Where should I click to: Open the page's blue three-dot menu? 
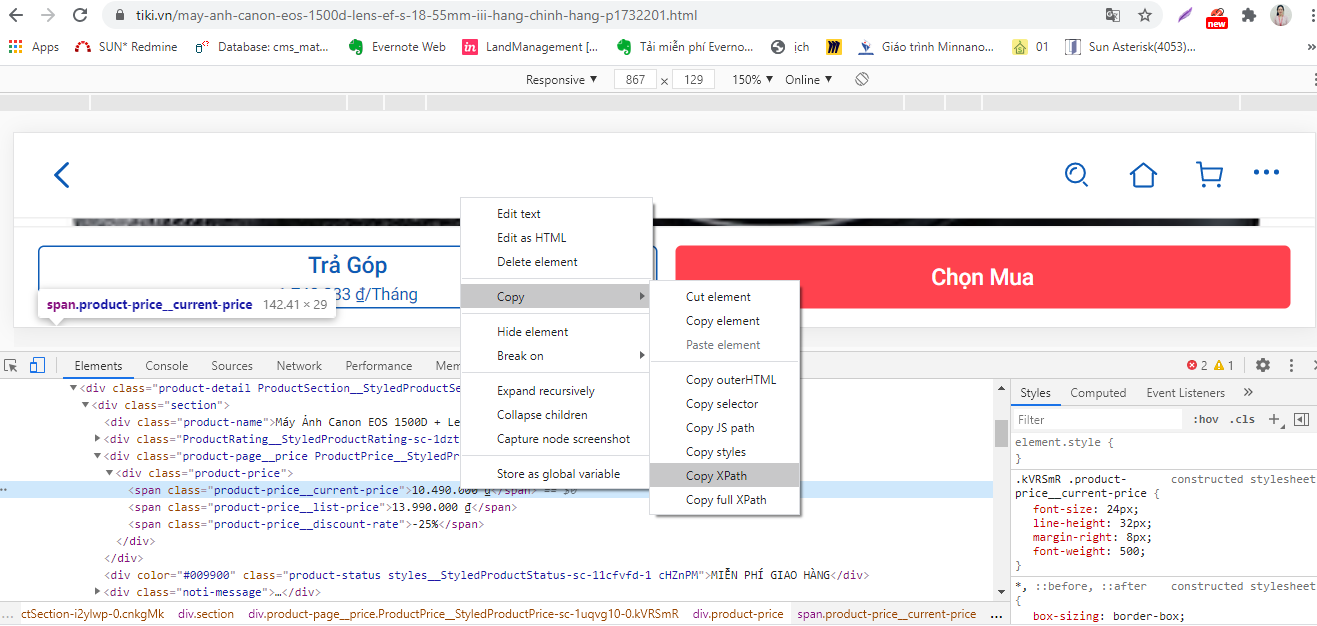pos(1266,173)
